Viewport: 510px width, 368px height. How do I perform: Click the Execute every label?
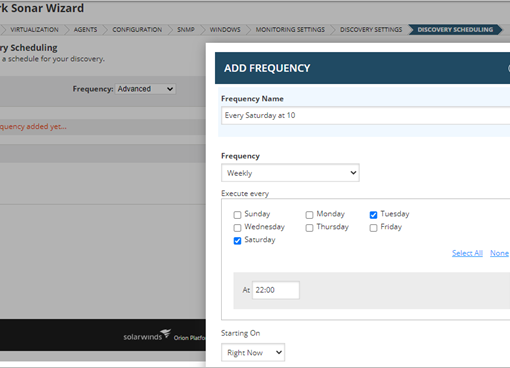[245, 194]
